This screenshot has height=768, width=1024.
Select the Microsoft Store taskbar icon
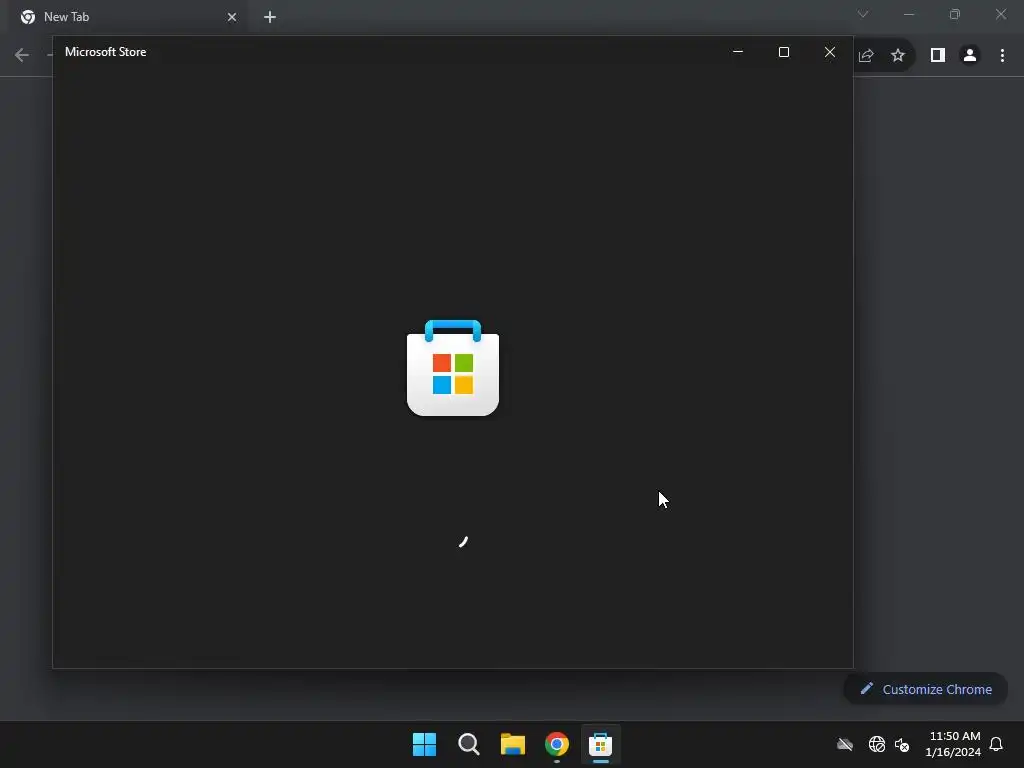(x=601, y=744)
